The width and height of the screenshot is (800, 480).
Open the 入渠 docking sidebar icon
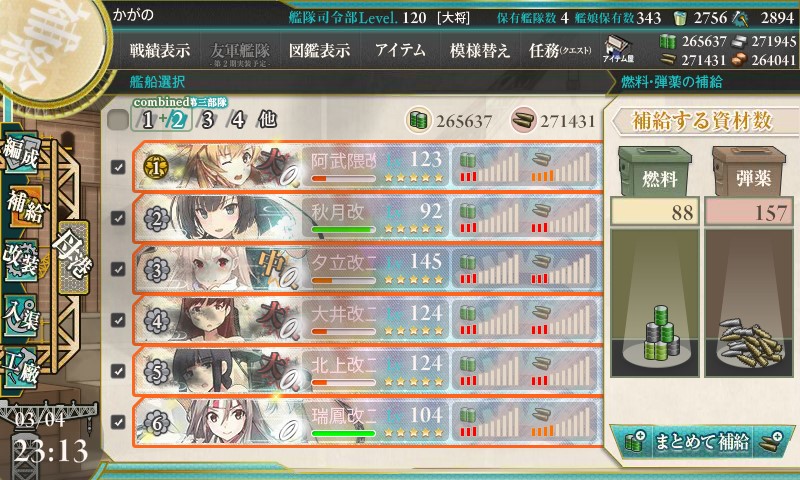[x=20, y=316]
